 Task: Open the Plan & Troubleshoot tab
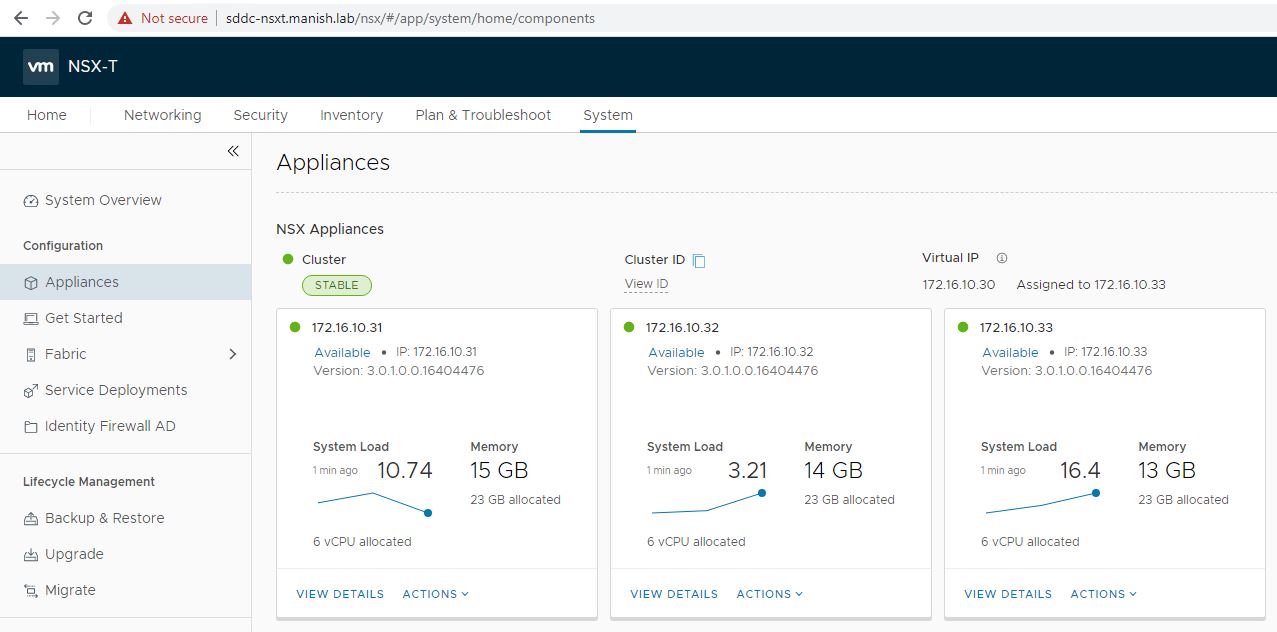click(483, 115)
